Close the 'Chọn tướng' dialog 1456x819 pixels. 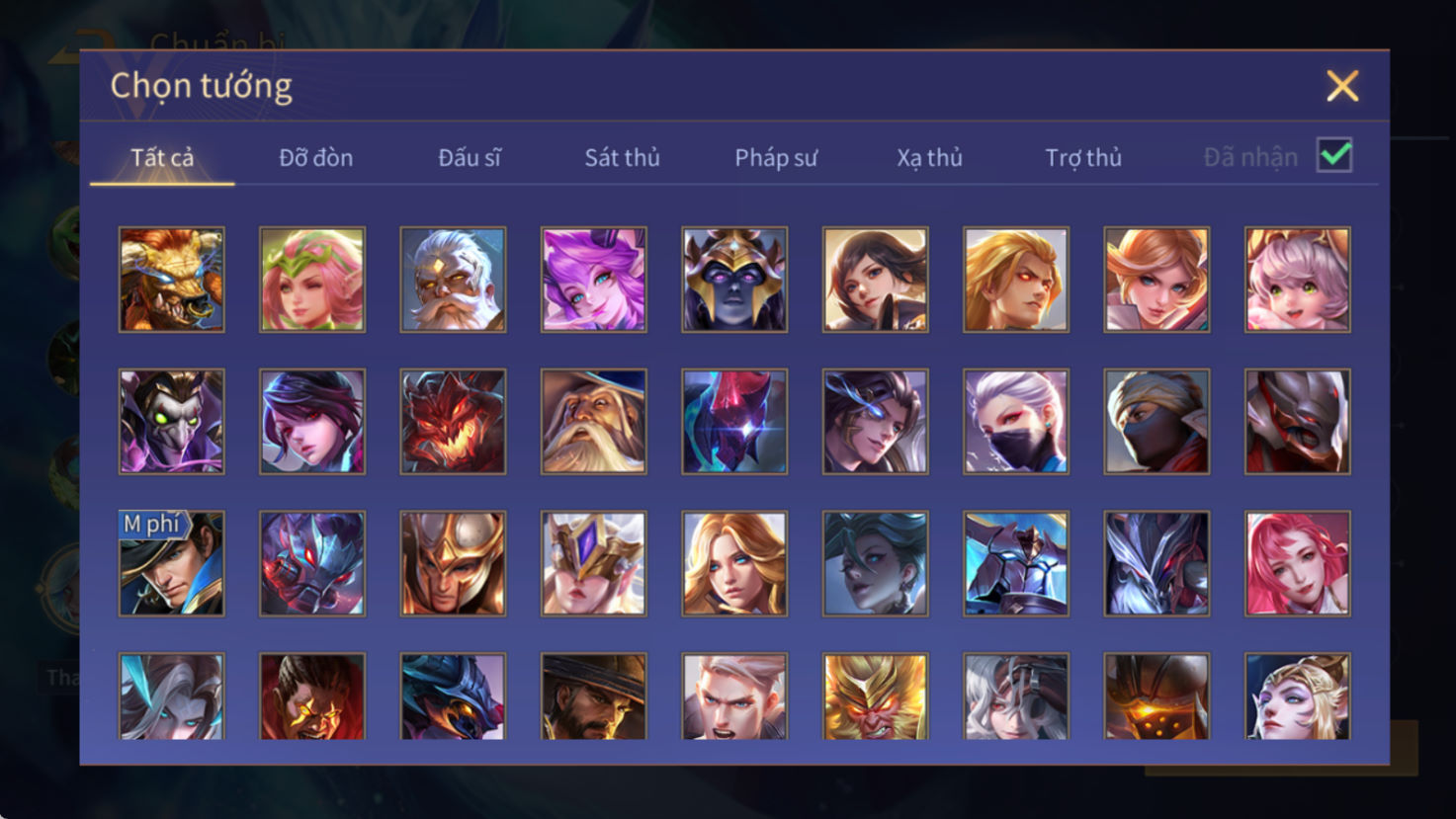tap(1342, 86)
